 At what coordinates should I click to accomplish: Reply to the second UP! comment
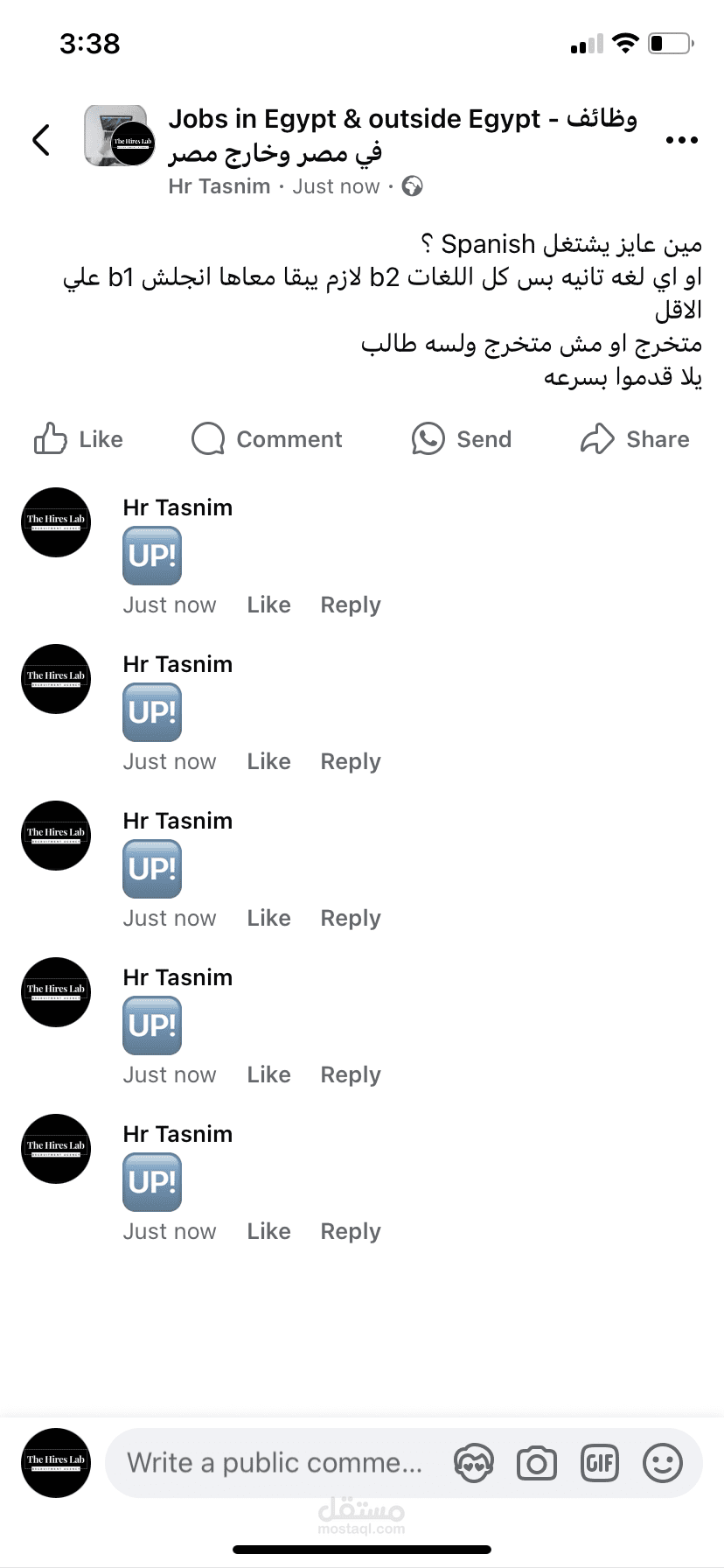point(351,761)
